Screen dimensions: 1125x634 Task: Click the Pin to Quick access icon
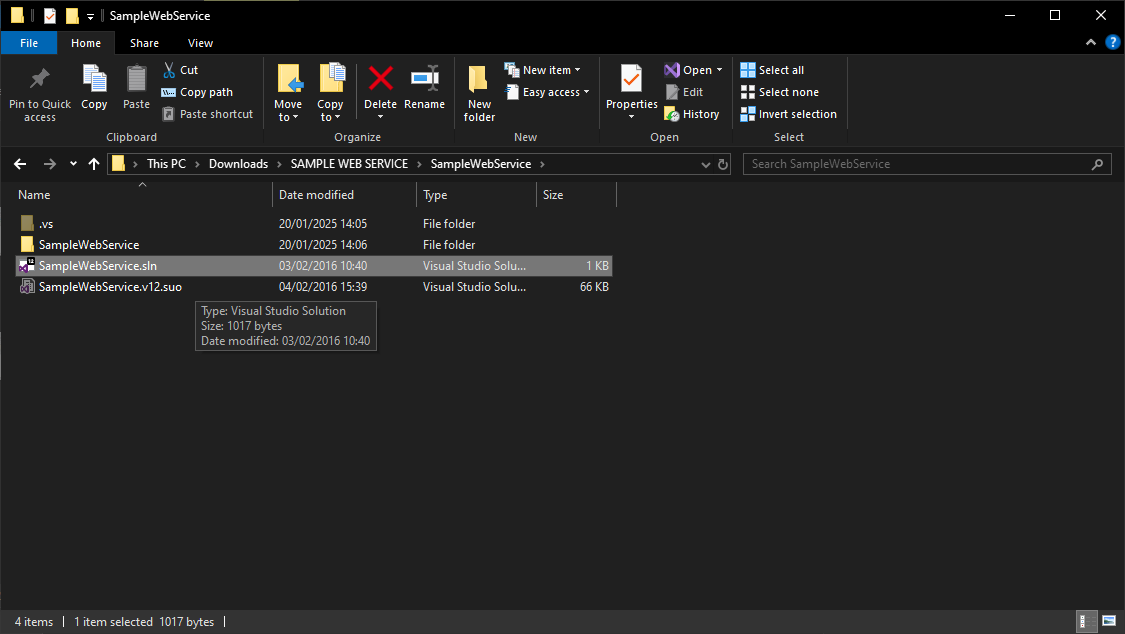coord(39,79)
